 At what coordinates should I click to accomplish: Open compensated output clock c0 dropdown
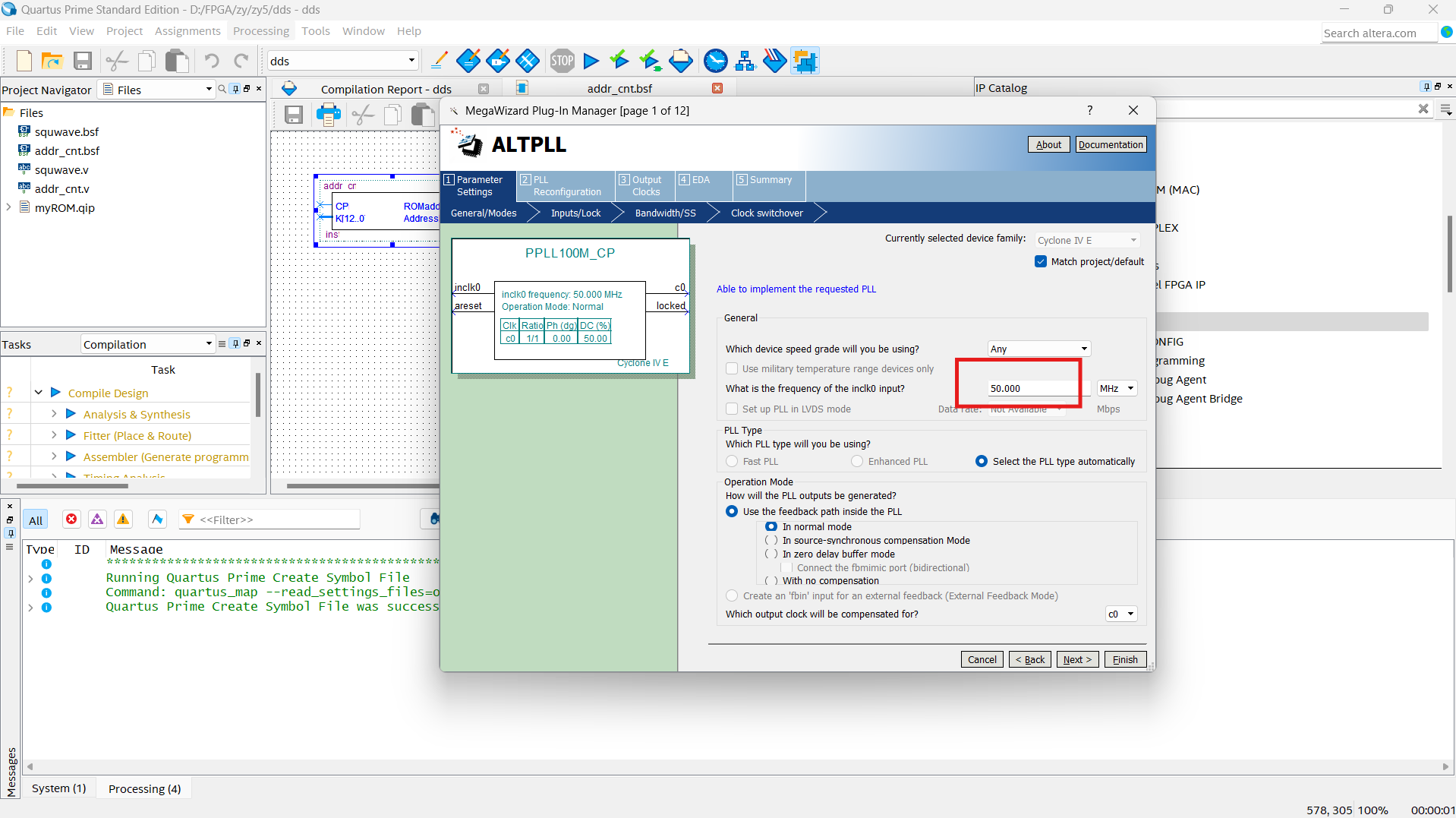point(1121,614)
